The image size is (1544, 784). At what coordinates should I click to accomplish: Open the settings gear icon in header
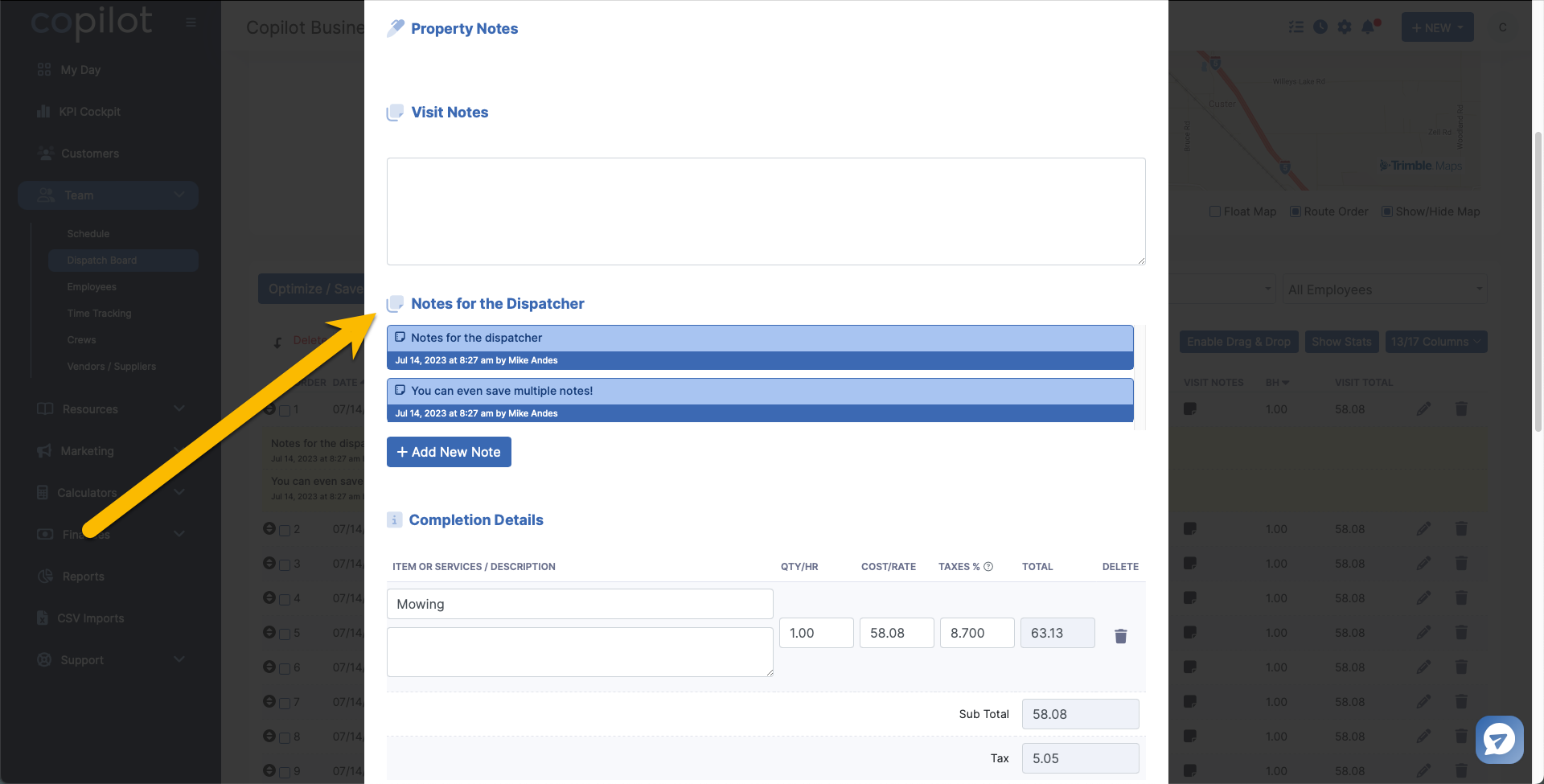pos(1345,27)
